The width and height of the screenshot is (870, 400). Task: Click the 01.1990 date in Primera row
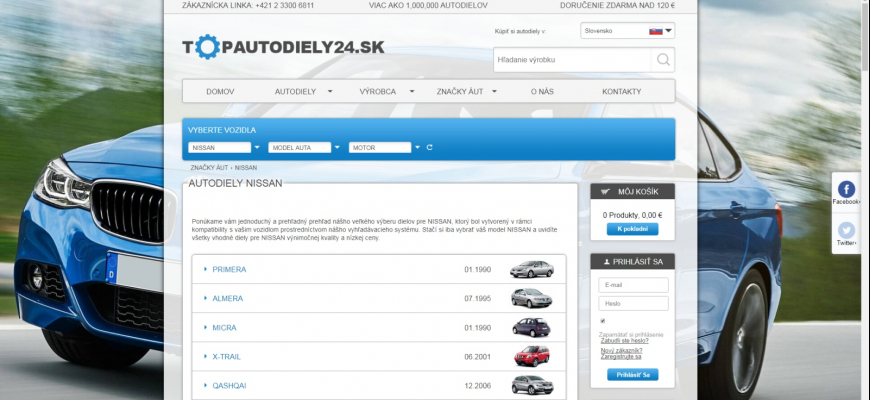coord(478,270)
